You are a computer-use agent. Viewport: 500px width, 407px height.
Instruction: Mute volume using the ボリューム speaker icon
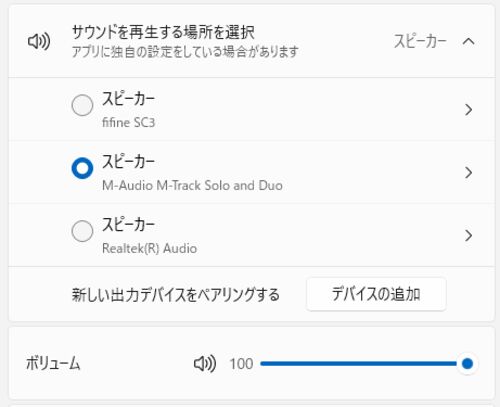205,363
